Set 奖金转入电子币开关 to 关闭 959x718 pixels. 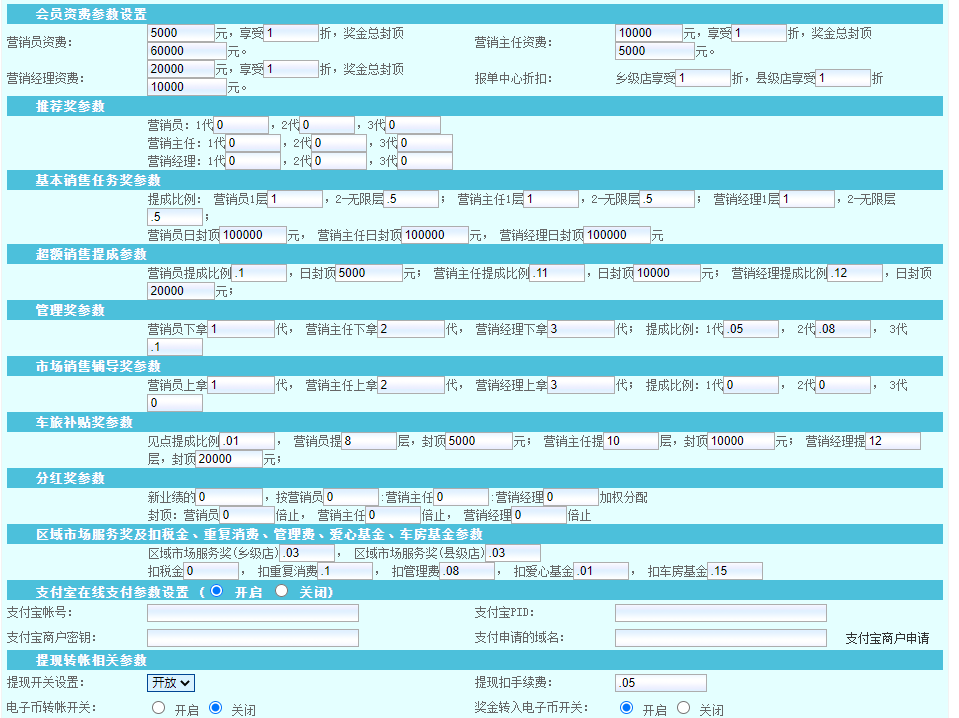click(683, 708)
